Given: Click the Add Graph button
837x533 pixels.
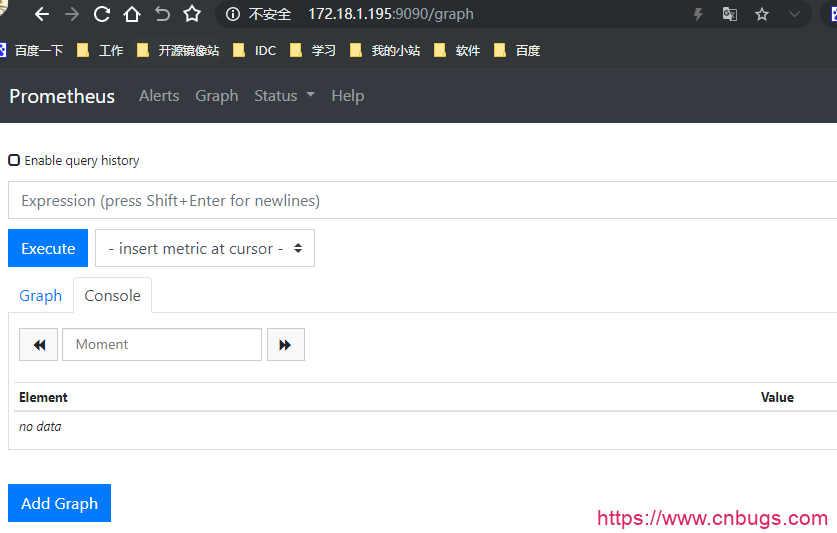Looking at the screenshot, I should (x=59, y=503).
